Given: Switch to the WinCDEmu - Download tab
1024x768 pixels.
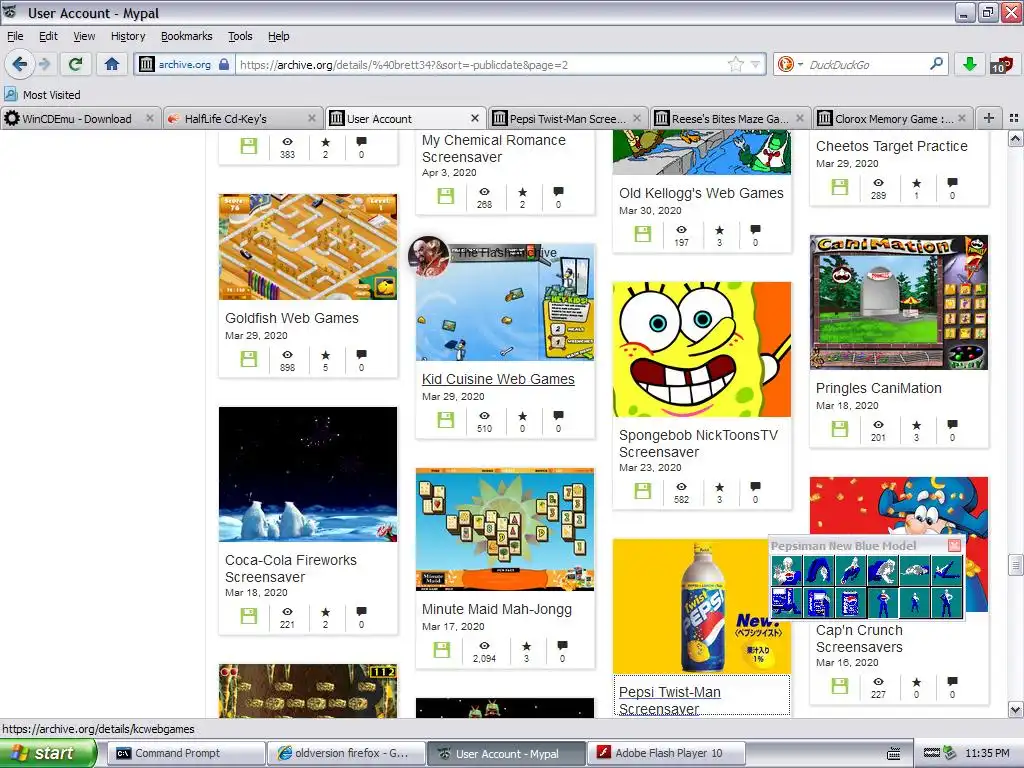Looking at the screenshot, I should pyautogui.click(x=79, y=118).
